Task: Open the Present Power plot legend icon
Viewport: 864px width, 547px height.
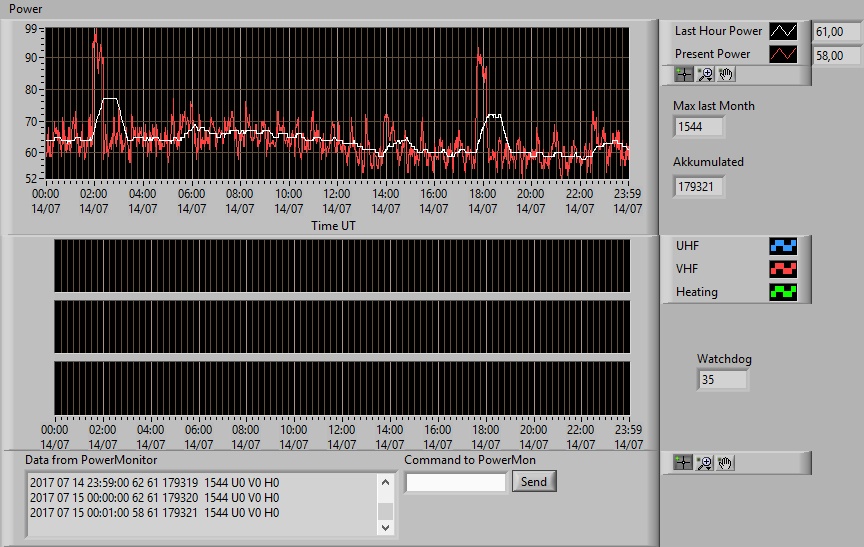Action: coord(783,54)
